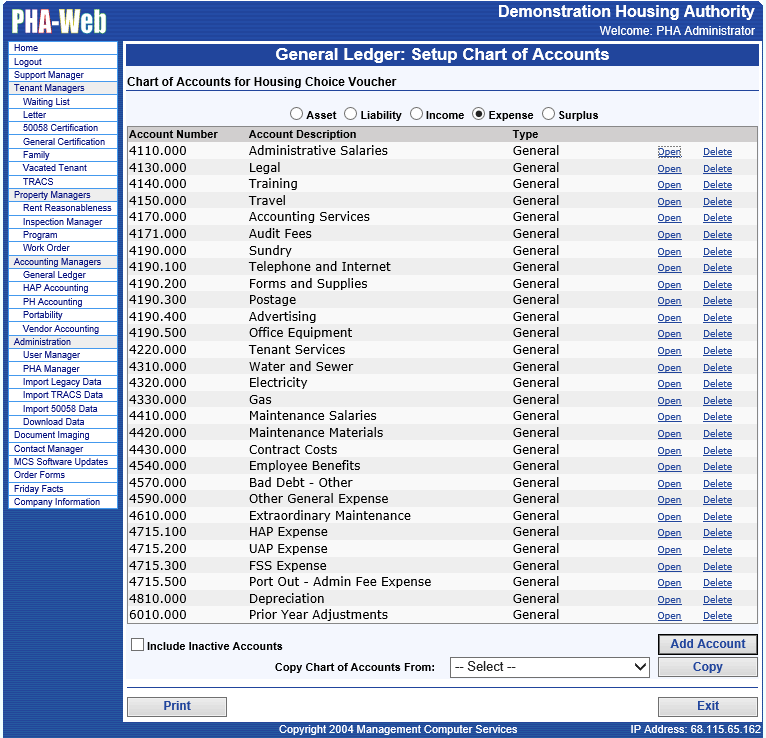Delete the Training account
The width and height of the screenshot is (766, 738).
coord(717,185)
